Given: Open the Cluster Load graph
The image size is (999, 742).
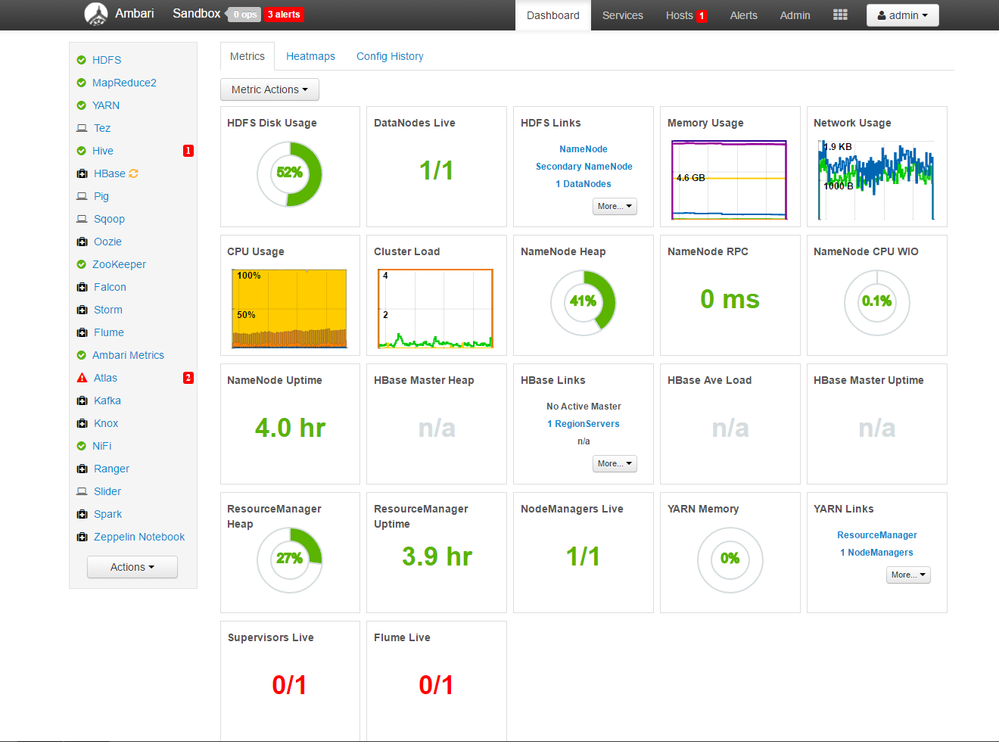Looking at the screenshot, I should tap(436, 309).
